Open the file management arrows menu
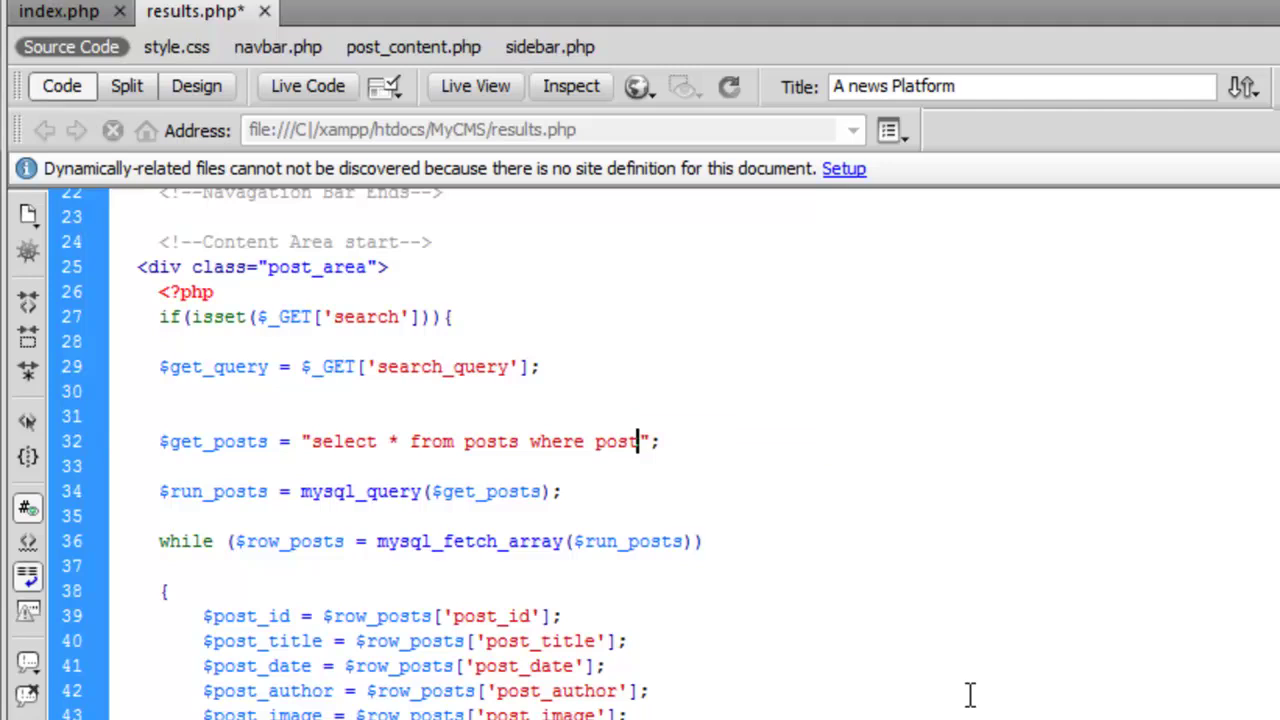The image size is (1280, 720). click(x=1243, y=87)
